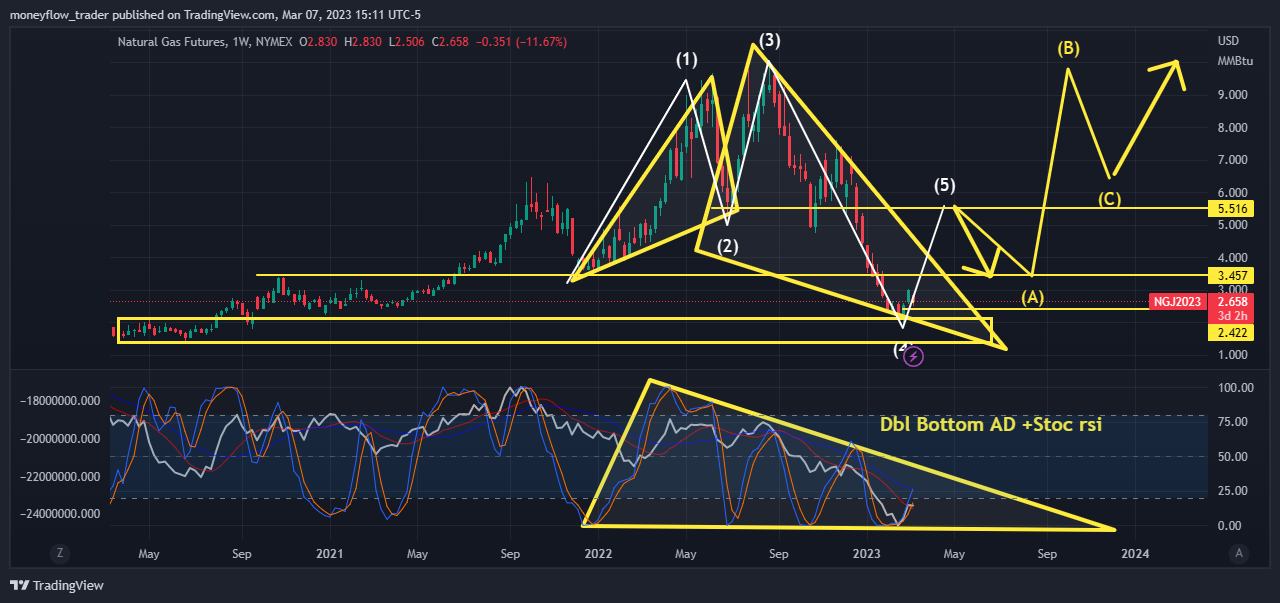Click 25.00 on the indicator scale

pos(1232,491)
